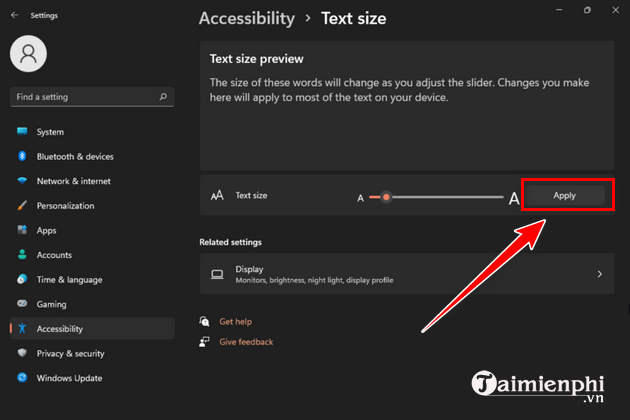This screenshot has width=630, height=420.
Task: Focus the Find a setting search box
Action: pyautogui.click(x=80, y=97)
